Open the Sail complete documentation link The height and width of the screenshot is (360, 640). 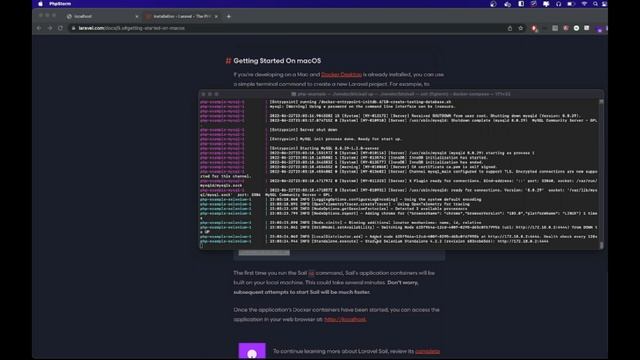427,351
